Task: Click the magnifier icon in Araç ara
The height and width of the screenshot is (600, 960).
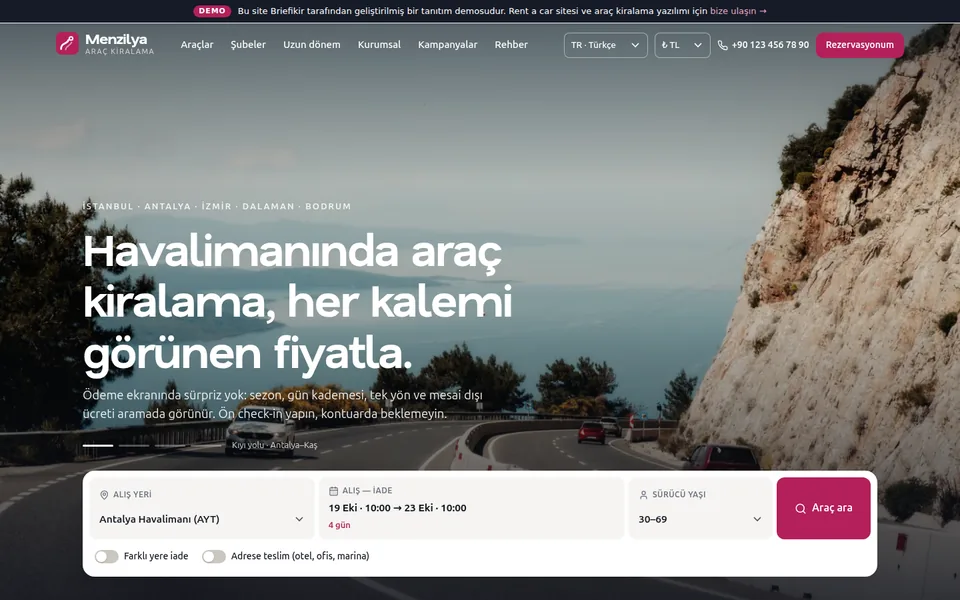Action: [x=800, y=508]
